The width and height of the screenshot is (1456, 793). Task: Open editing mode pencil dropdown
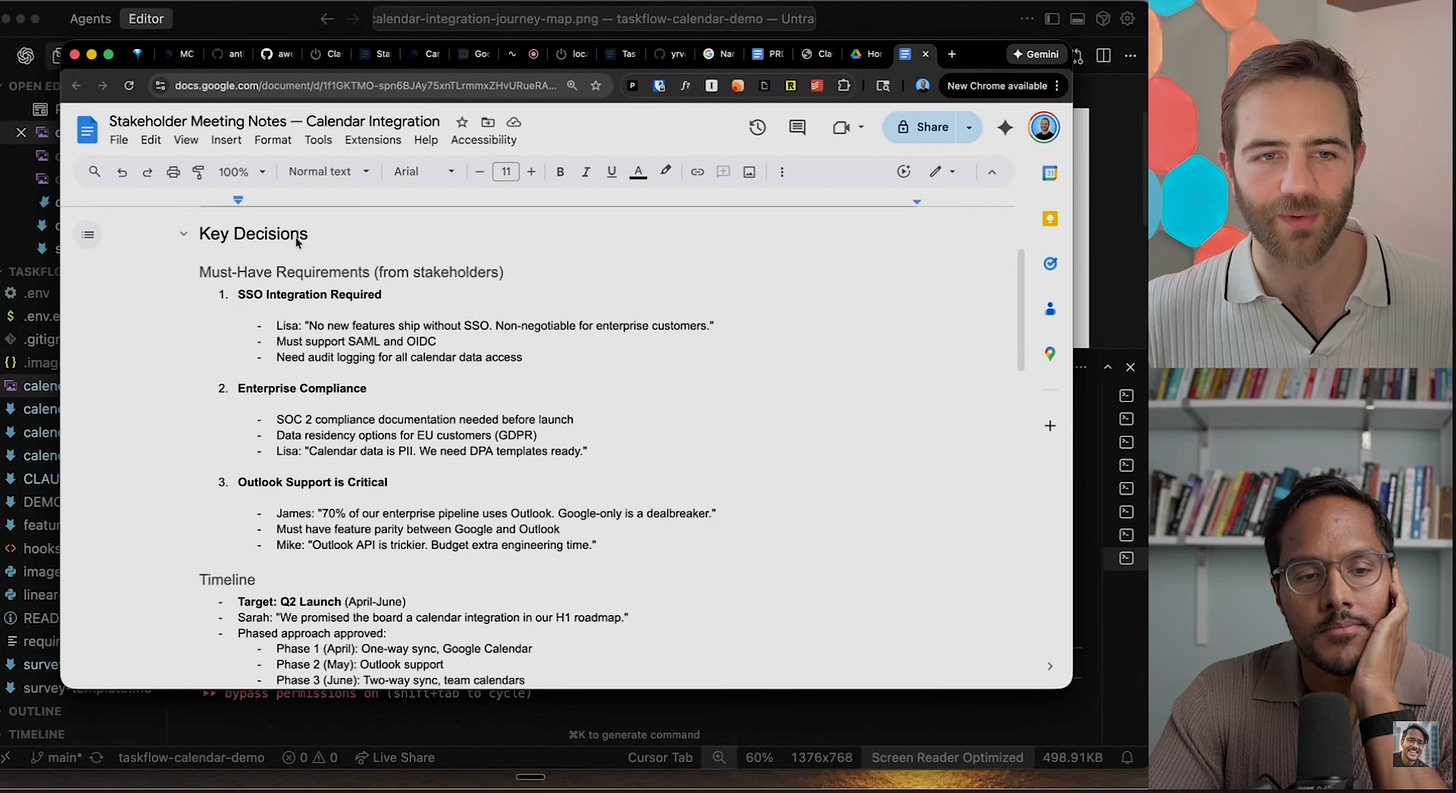[942, 172]
